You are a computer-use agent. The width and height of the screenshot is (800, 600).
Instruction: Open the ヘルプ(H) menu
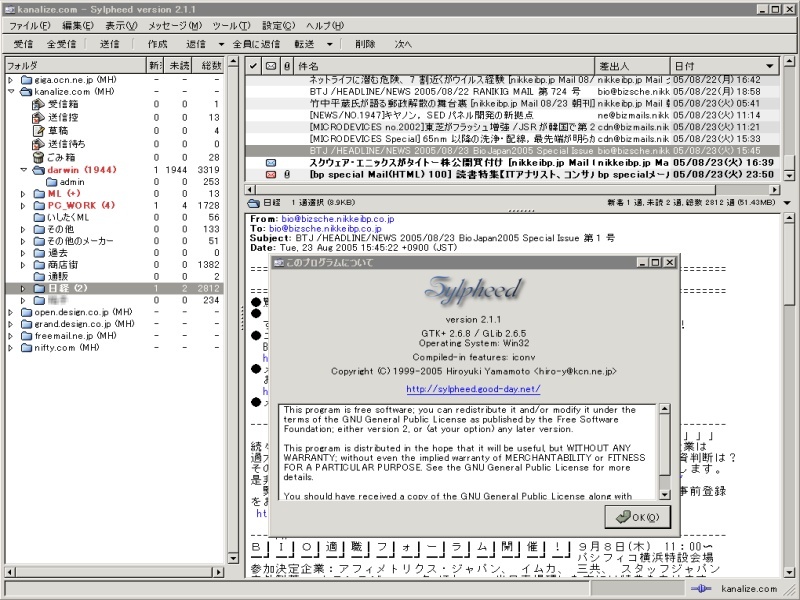point(325,26)
